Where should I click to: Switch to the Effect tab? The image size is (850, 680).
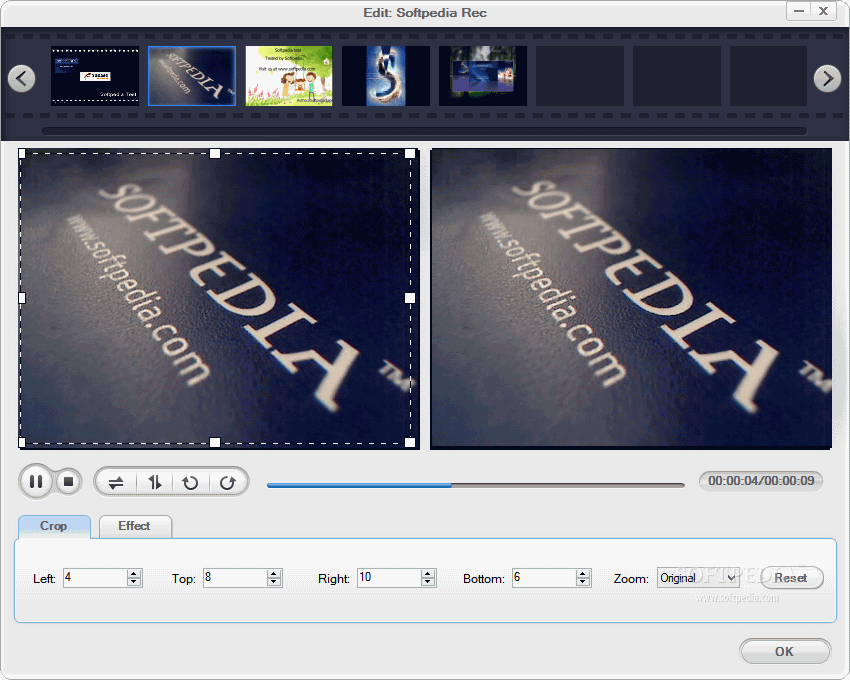pyautogui.click(x=134, y=526)
